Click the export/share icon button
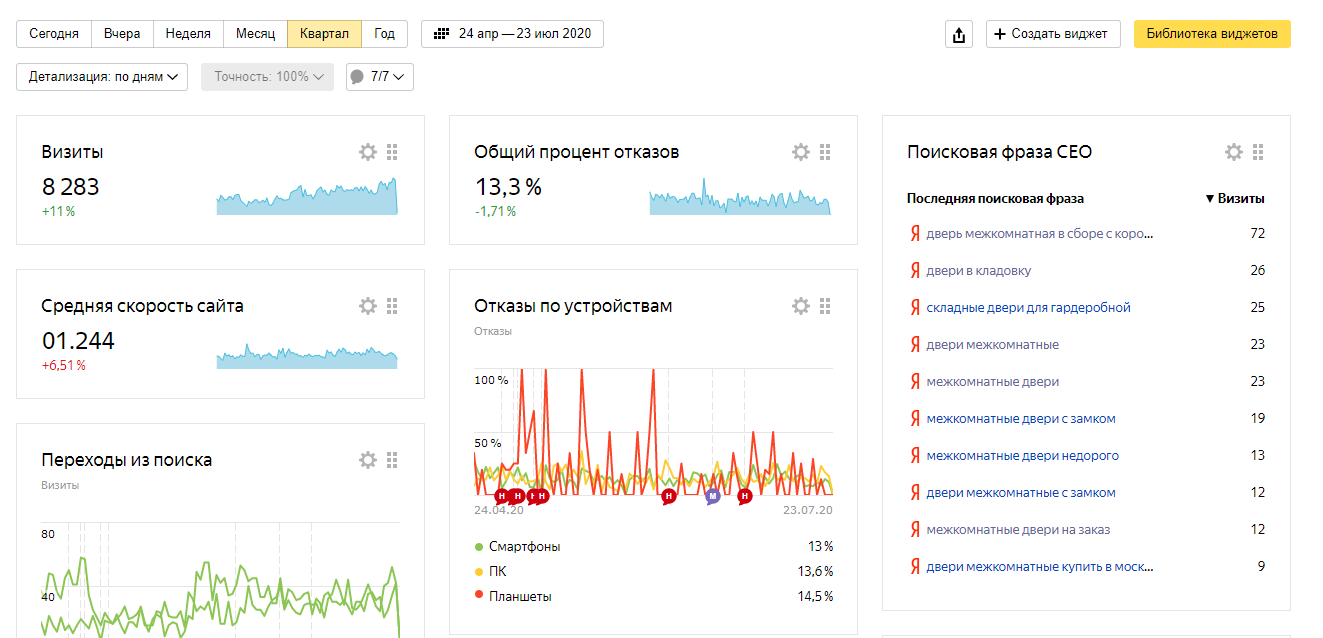 point(959,34)
